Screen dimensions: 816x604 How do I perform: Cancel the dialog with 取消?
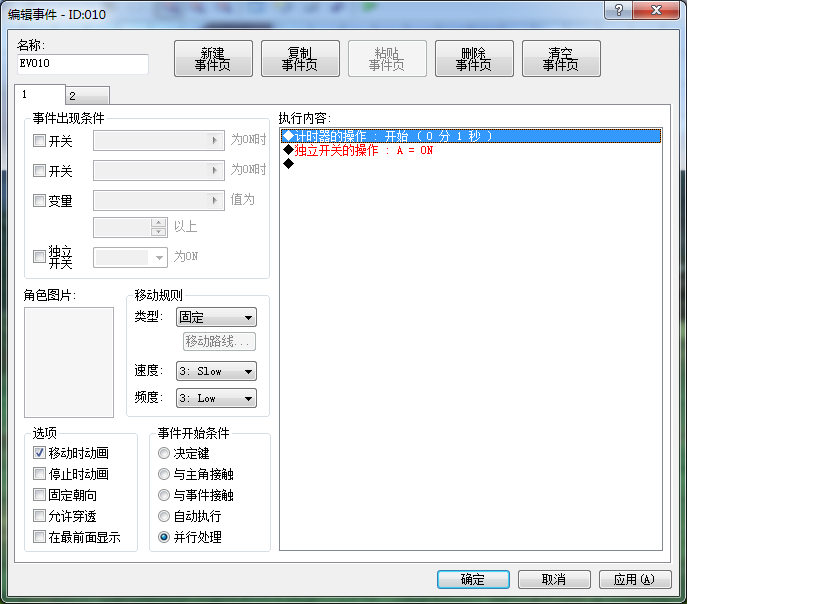[x=554, y=579]
